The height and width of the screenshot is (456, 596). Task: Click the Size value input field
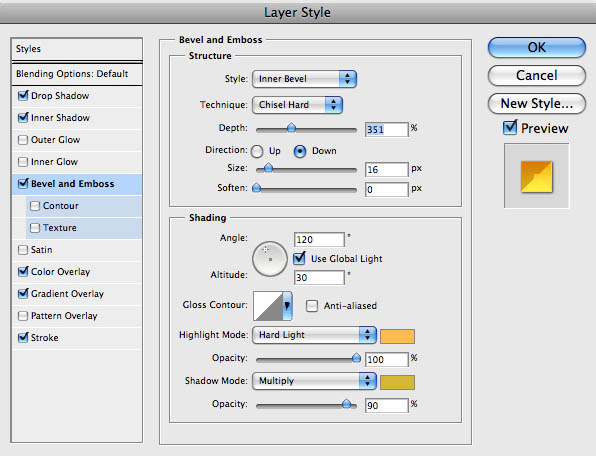pos(387,169)
